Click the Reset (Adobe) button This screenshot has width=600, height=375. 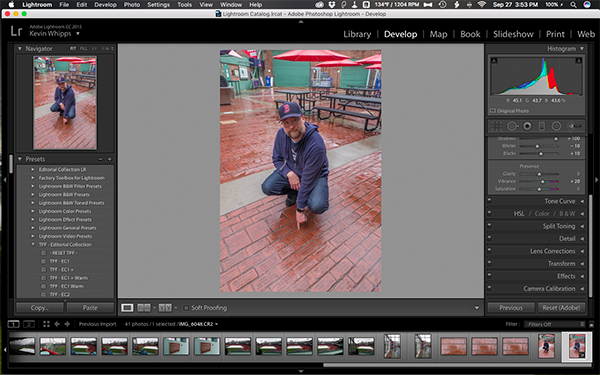[561, 308]
